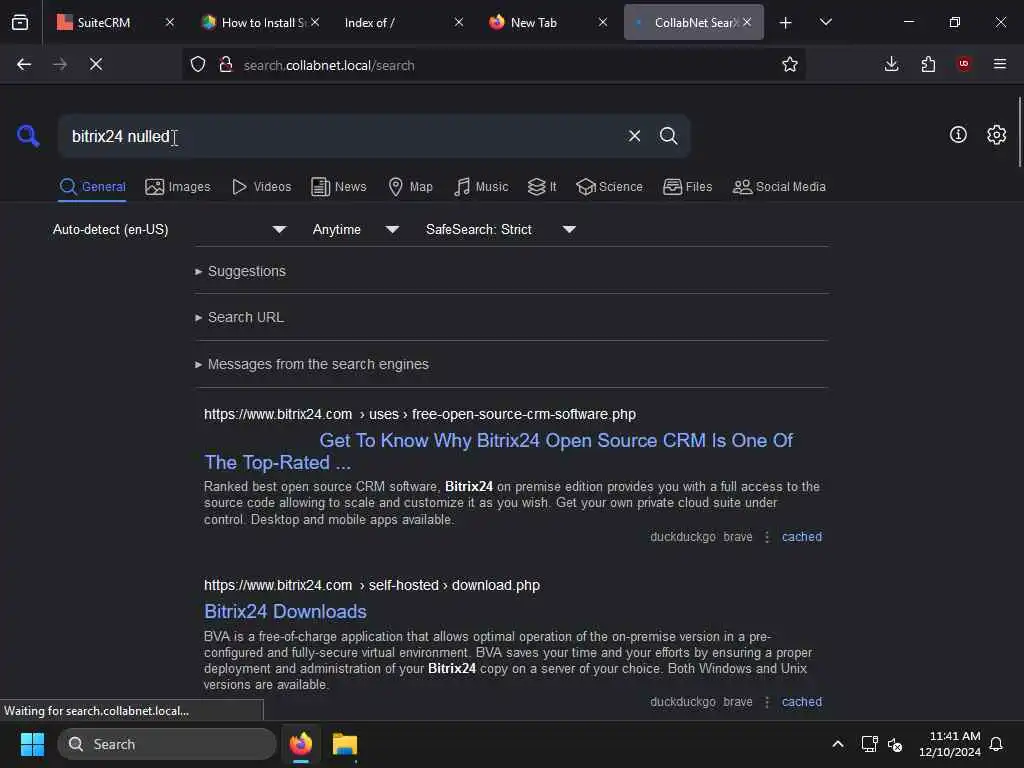The height and width of the screenshot is (768, 1024).
Task: Open the browser downloads panel
Action: [891, 64]
